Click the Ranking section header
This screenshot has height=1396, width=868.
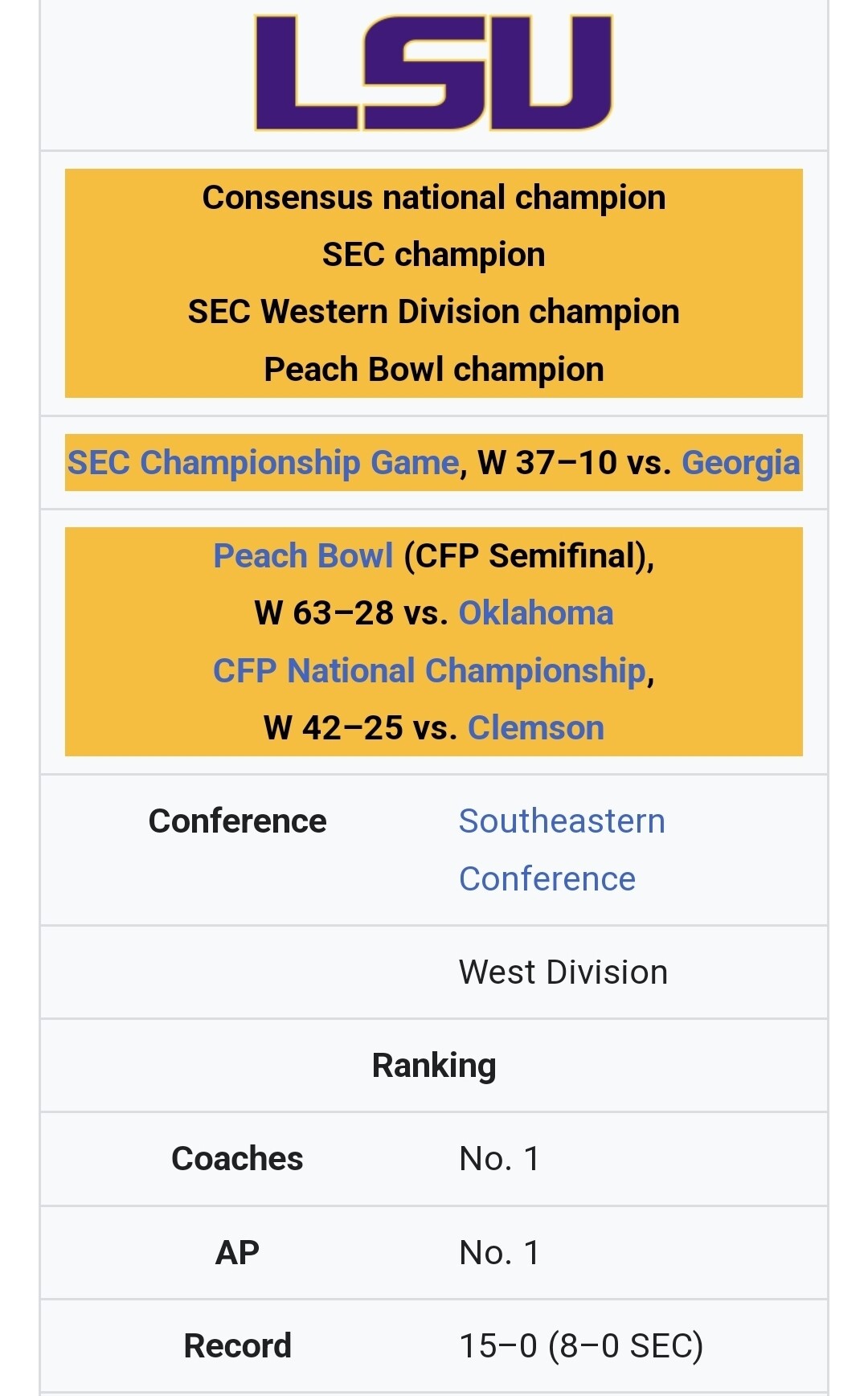(434, 1066)
